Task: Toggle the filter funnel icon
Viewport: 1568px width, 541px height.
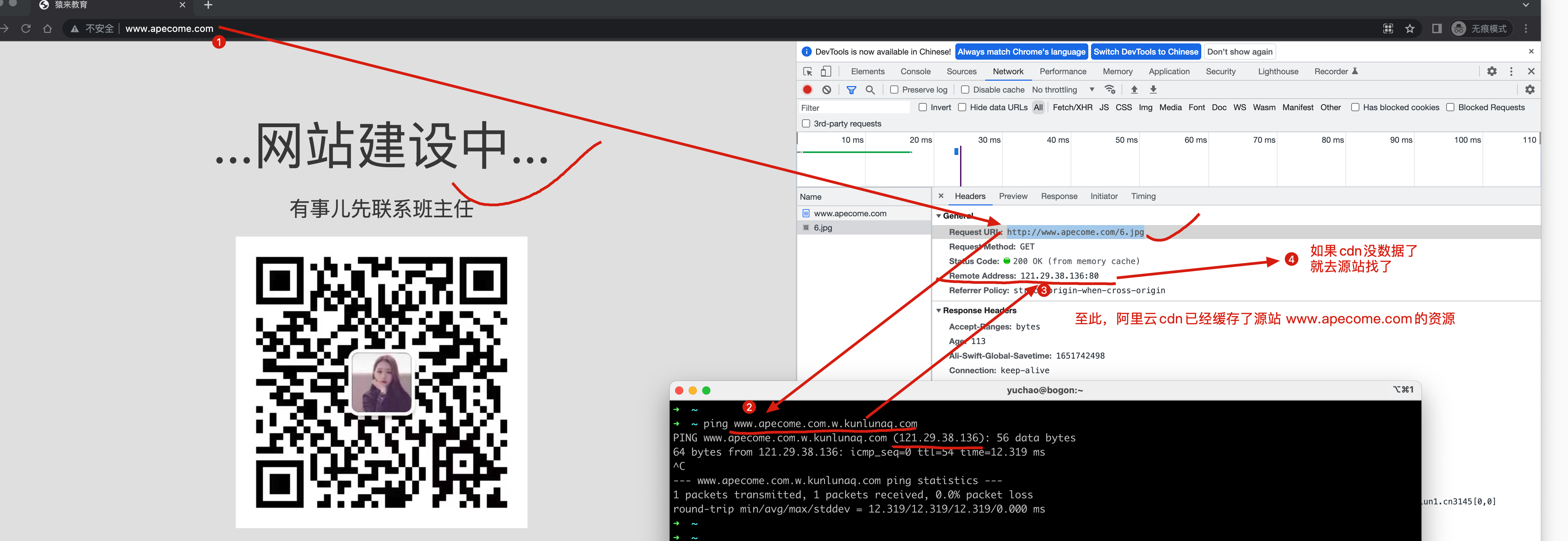Action: pyautogui.click(x=851, y=89)
